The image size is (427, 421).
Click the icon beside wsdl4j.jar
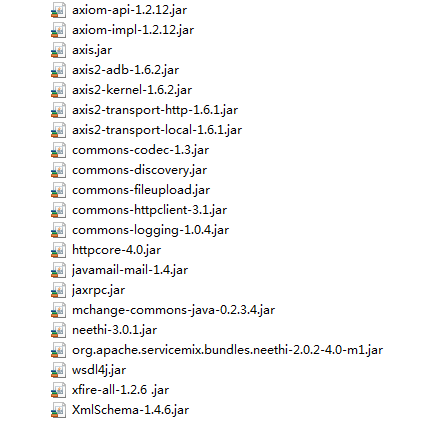(x=58, y=370)
